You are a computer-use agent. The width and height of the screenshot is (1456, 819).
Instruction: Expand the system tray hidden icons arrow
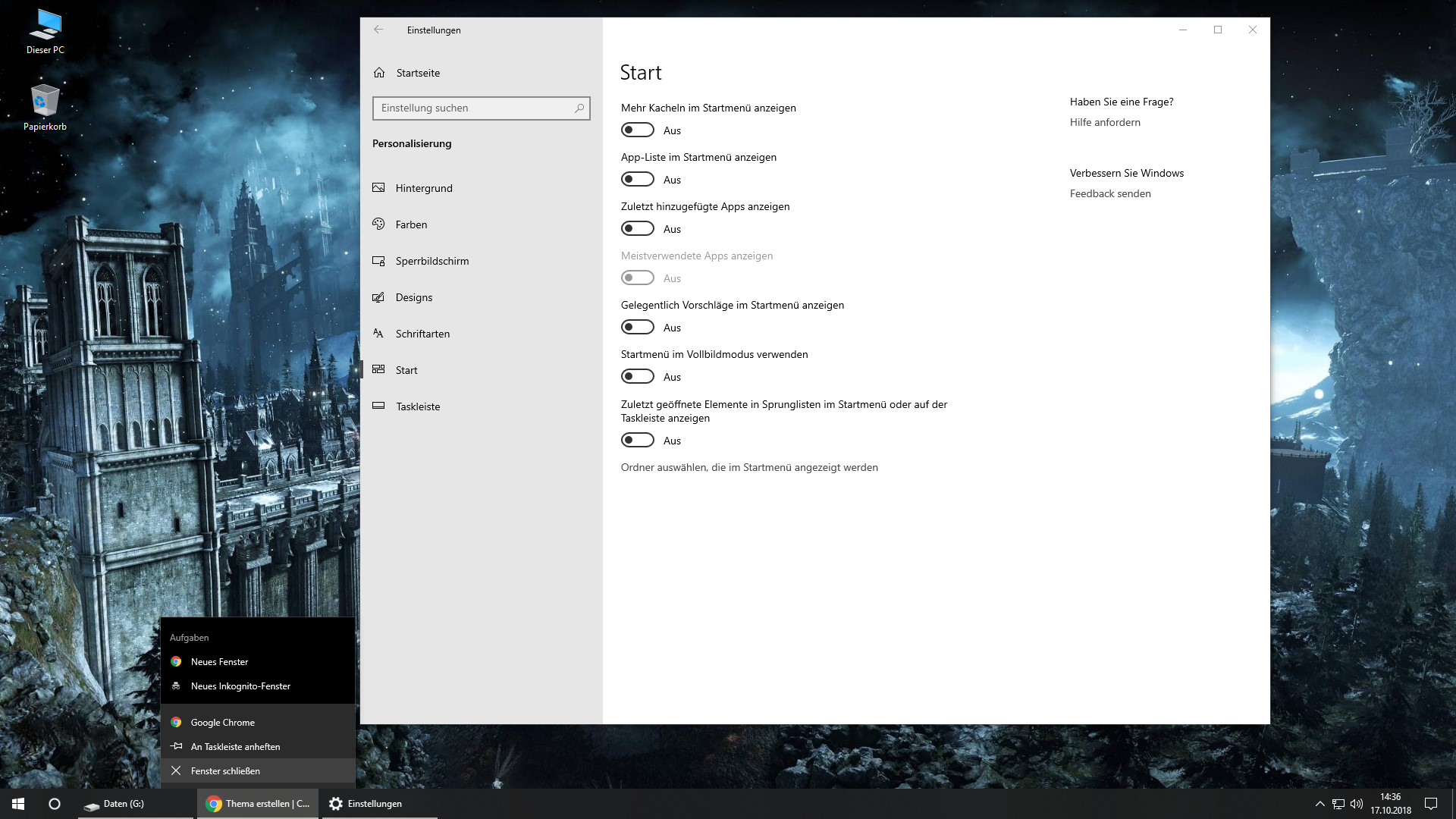pos(1319,804)
